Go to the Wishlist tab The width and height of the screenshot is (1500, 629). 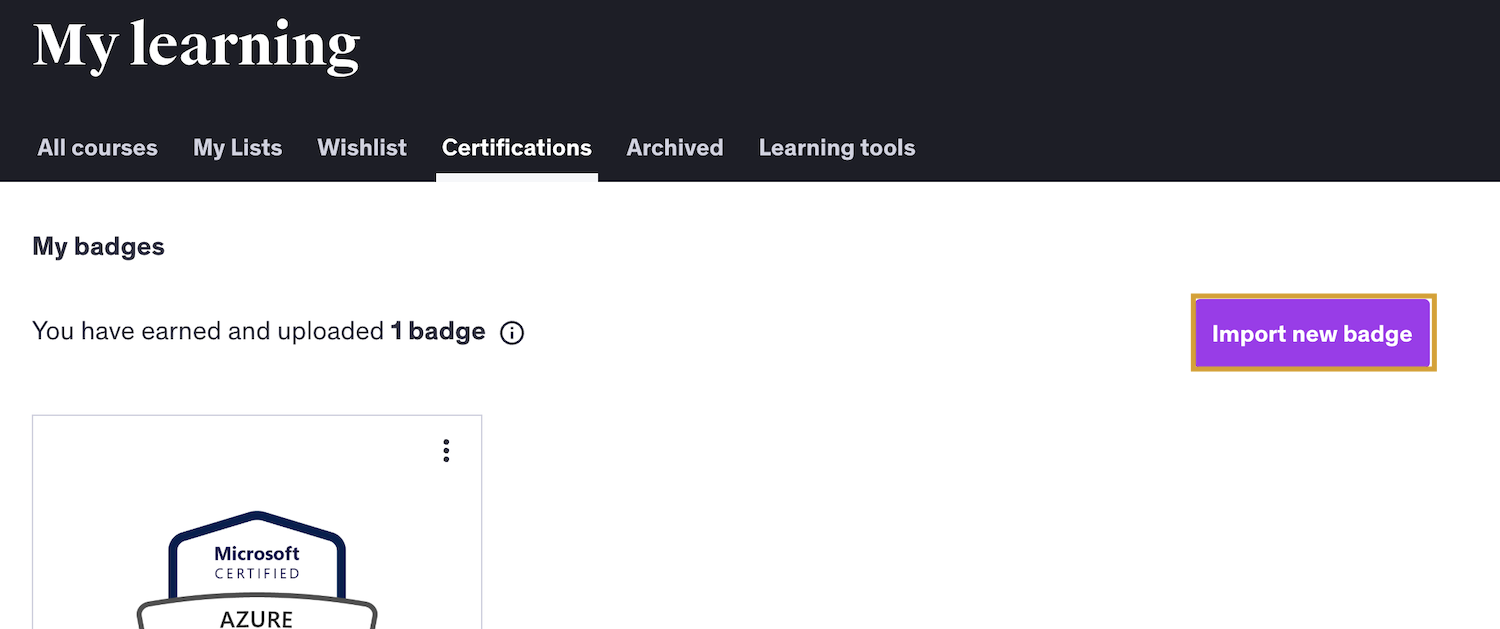click(x=362, y=147)
